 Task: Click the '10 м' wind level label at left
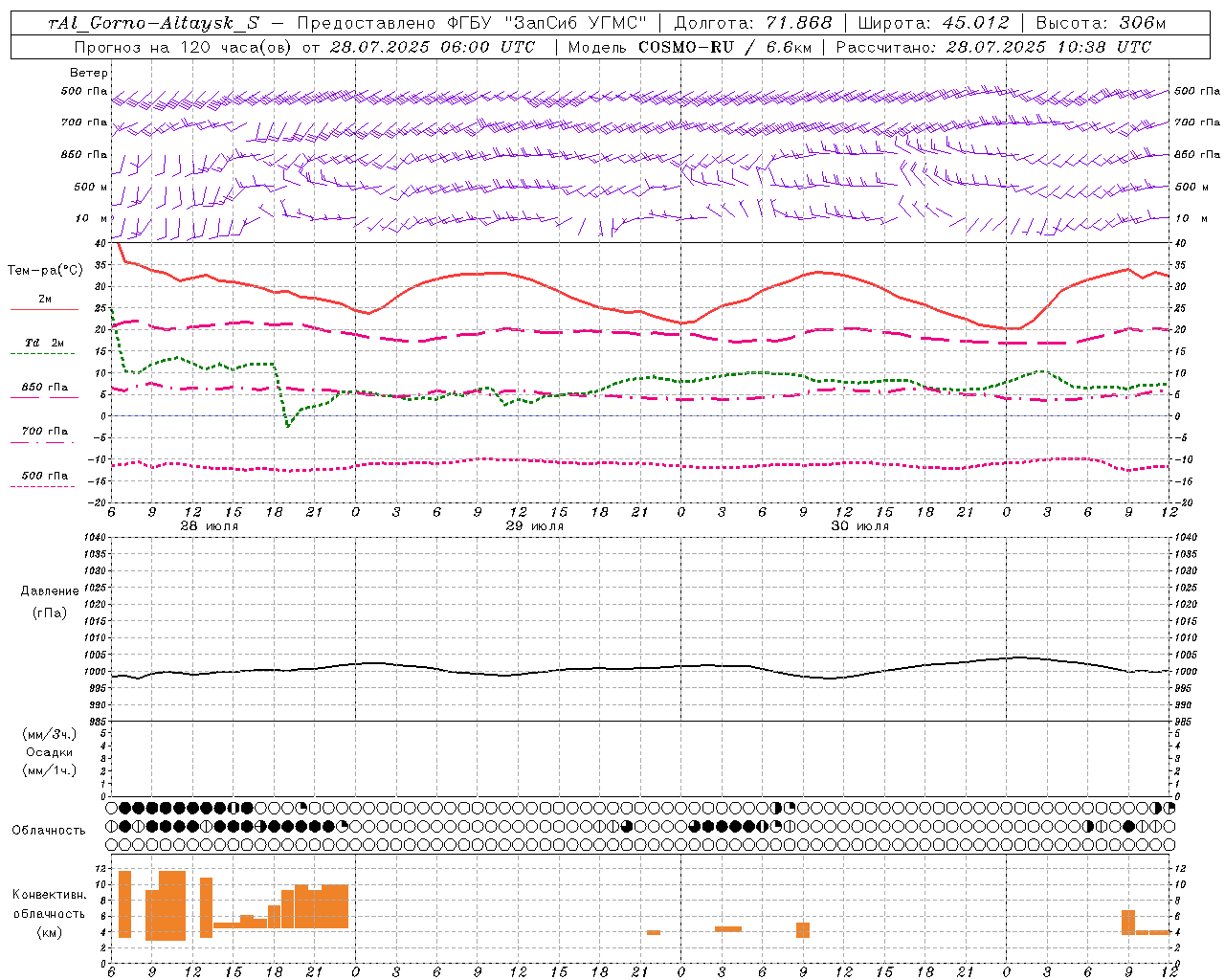click(x=92, y=219)
